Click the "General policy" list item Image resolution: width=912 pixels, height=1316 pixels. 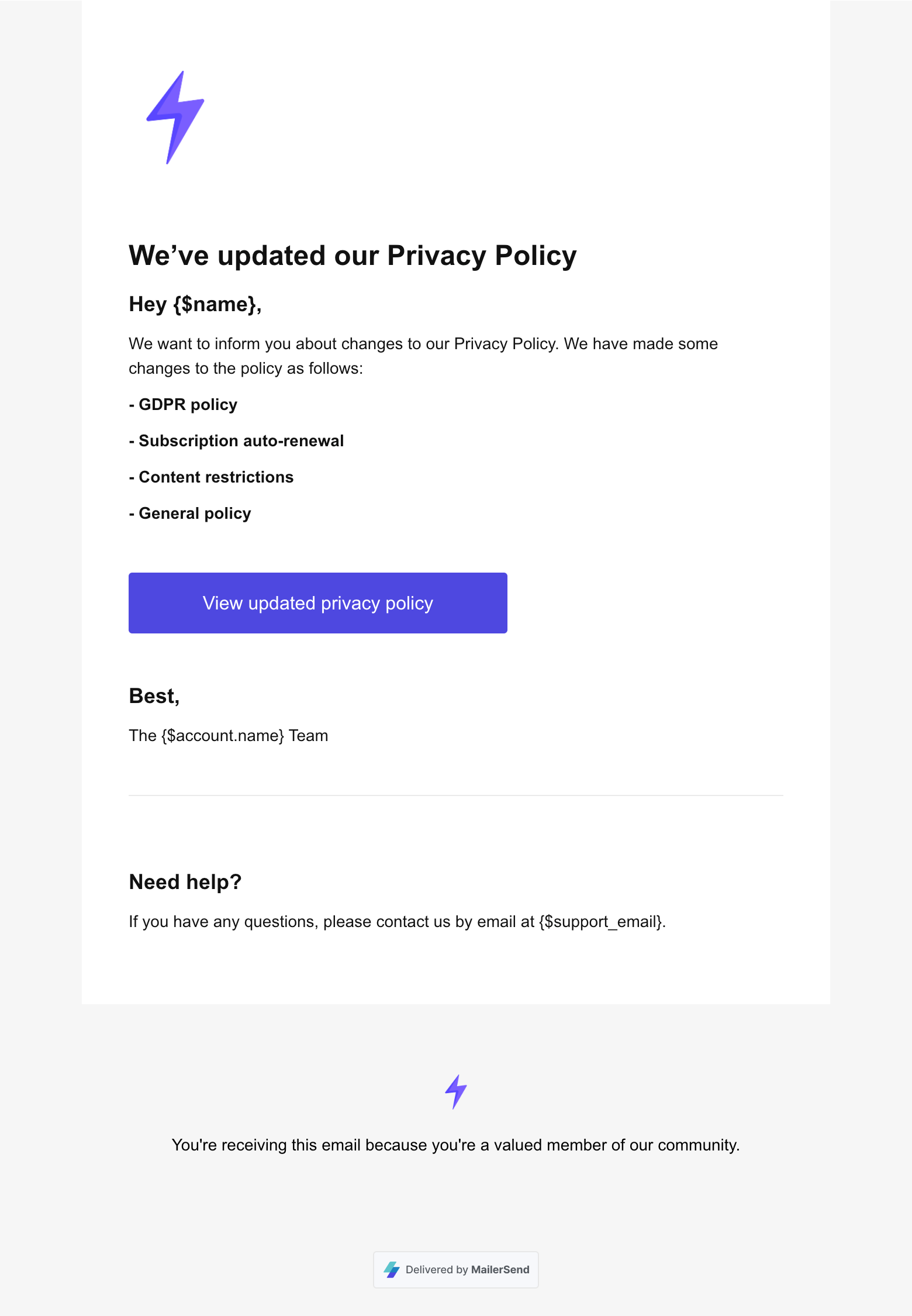coord(190,514)
